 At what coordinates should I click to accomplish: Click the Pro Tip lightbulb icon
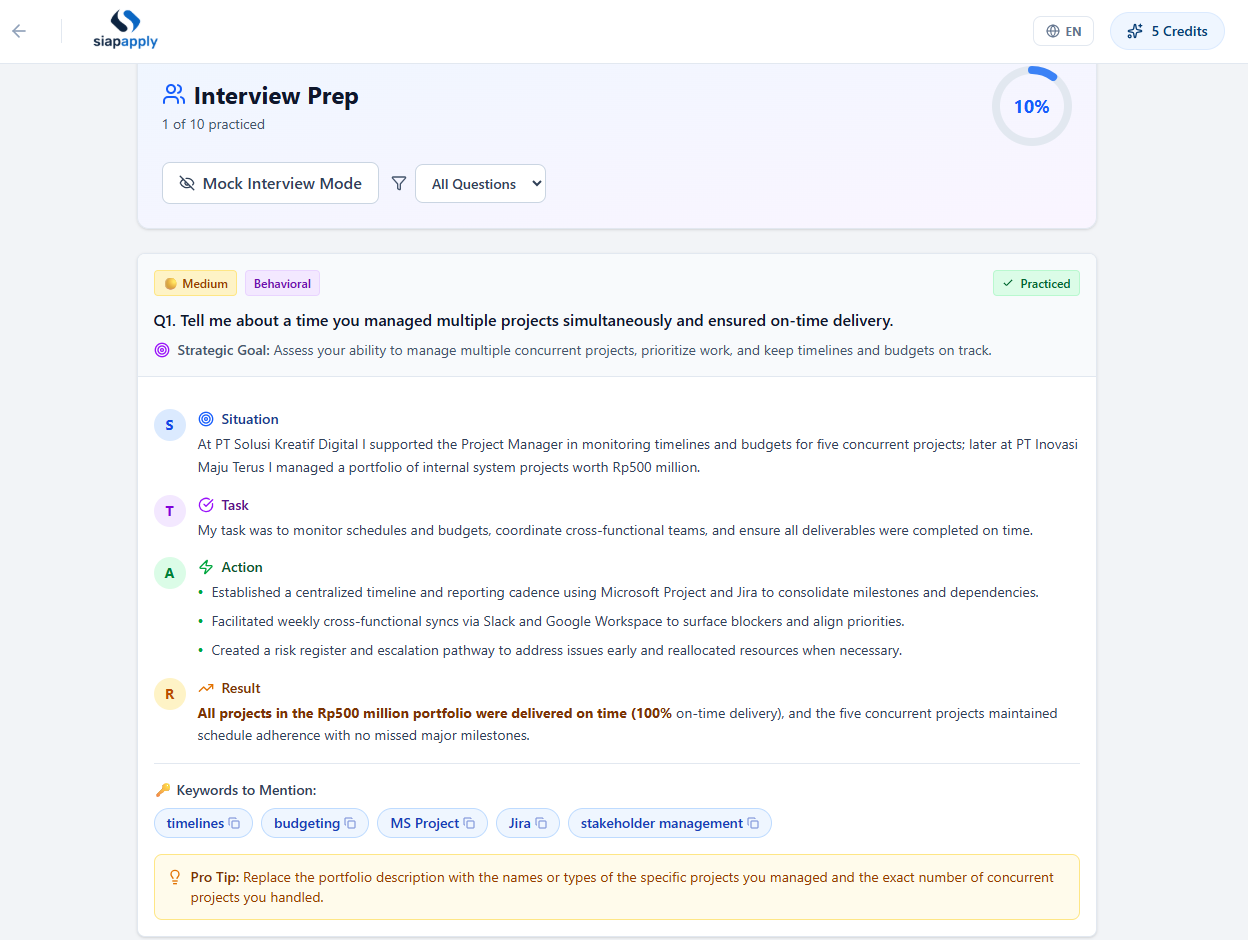click(175, 877)
